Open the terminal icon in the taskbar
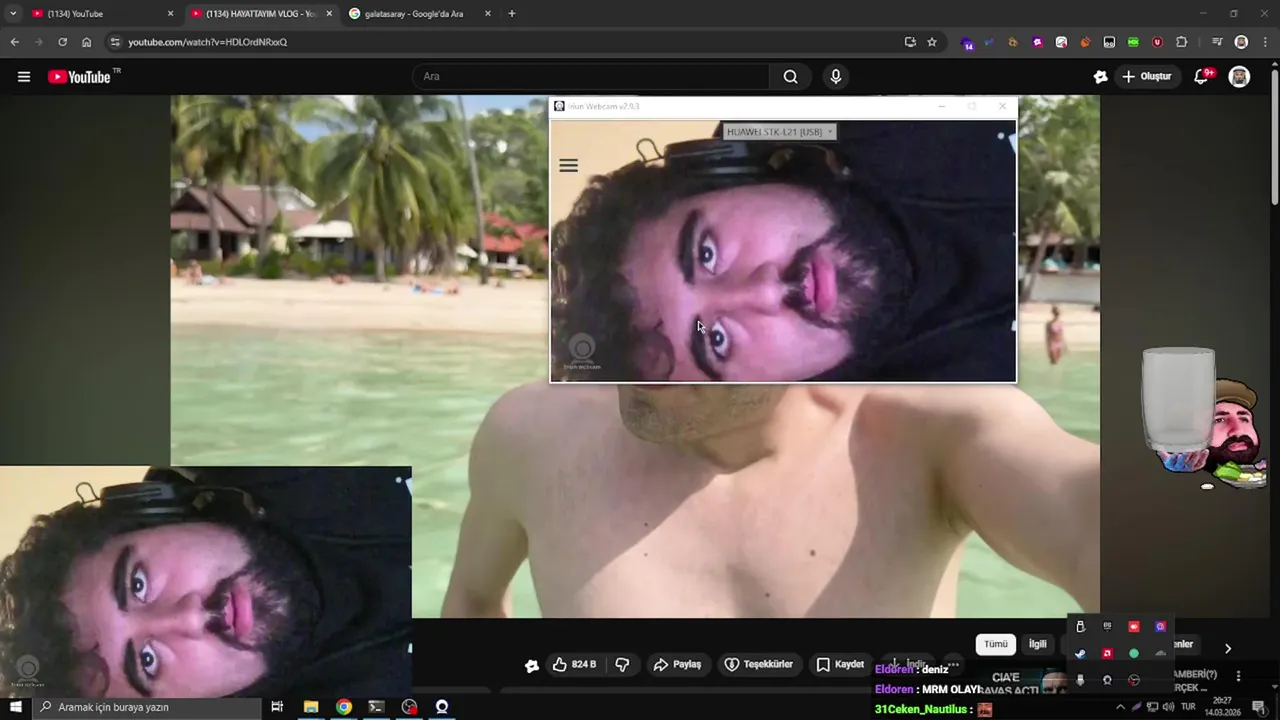 point(376,707)
